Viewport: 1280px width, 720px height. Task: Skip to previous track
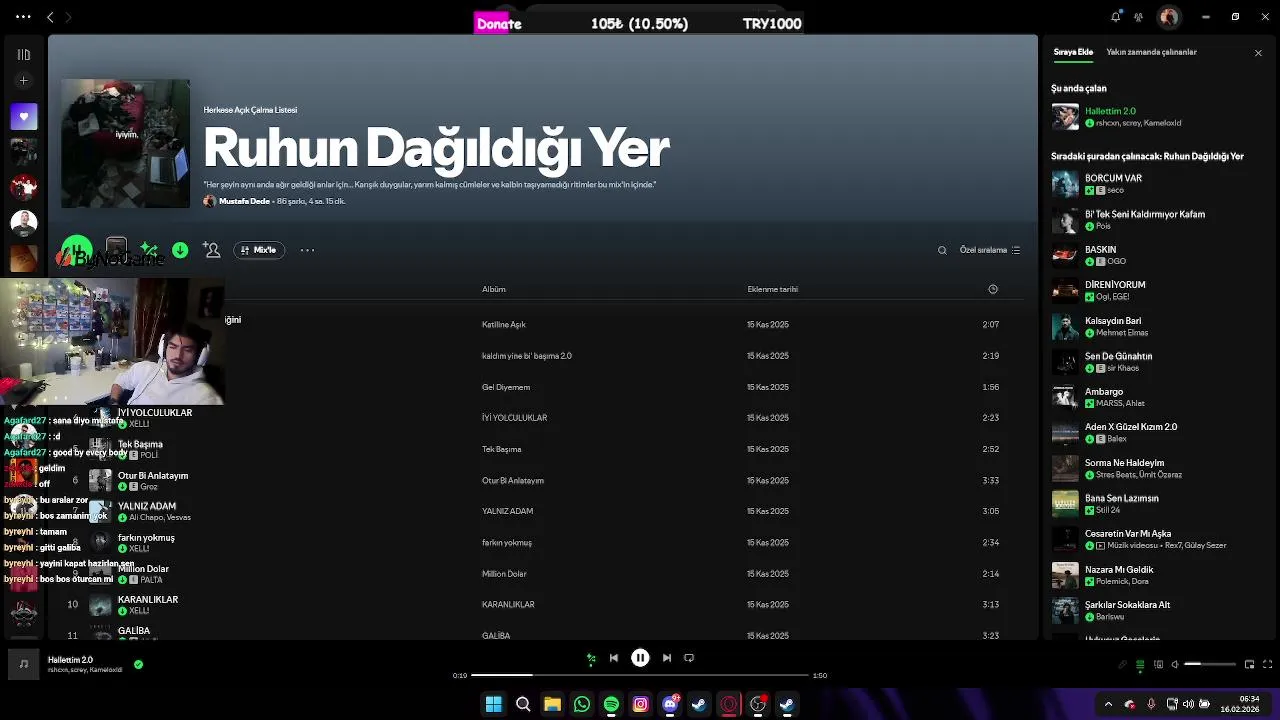(614, 658)
